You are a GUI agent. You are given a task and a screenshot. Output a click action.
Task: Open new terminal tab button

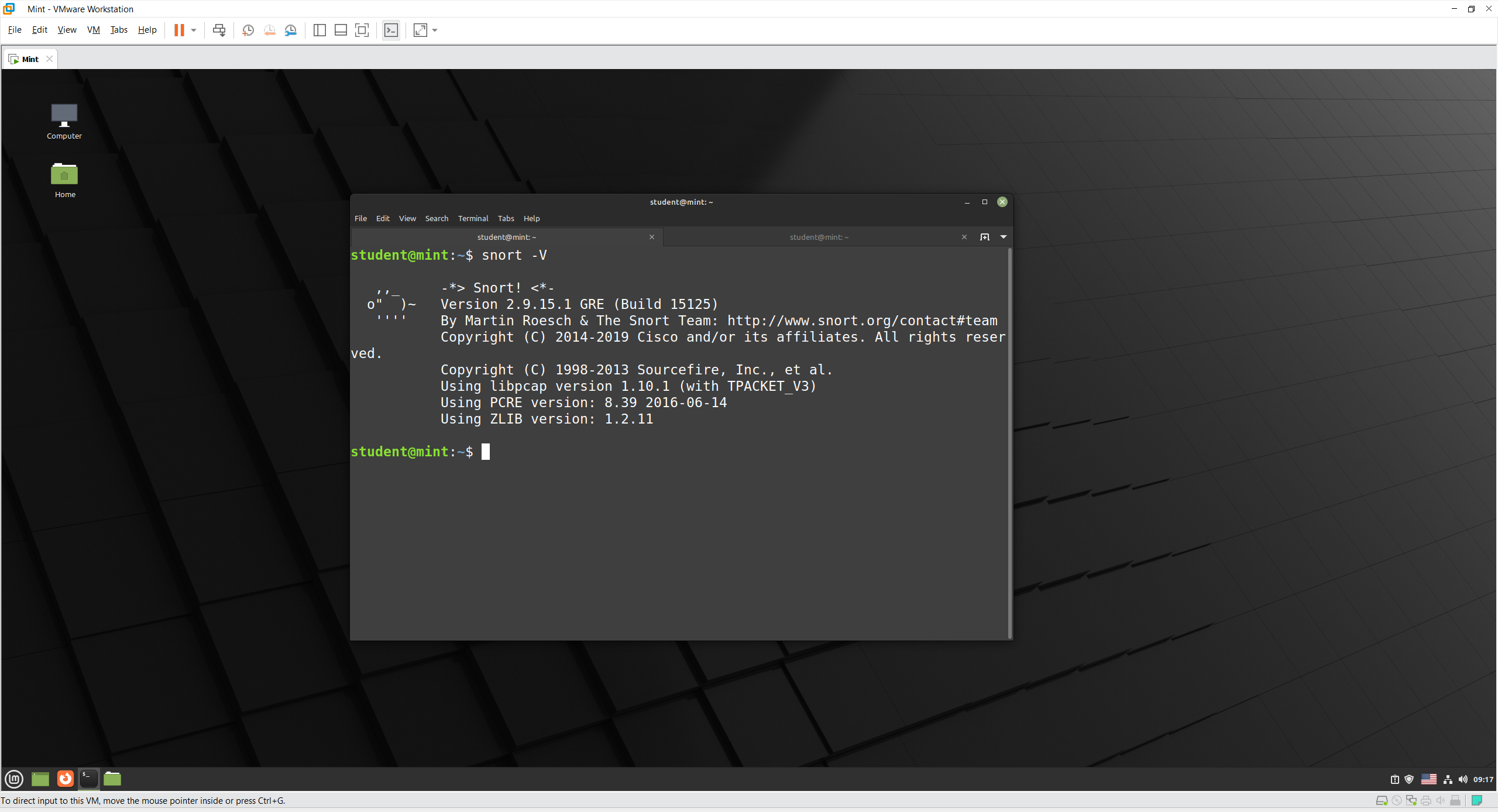click(x=985, y=237)
